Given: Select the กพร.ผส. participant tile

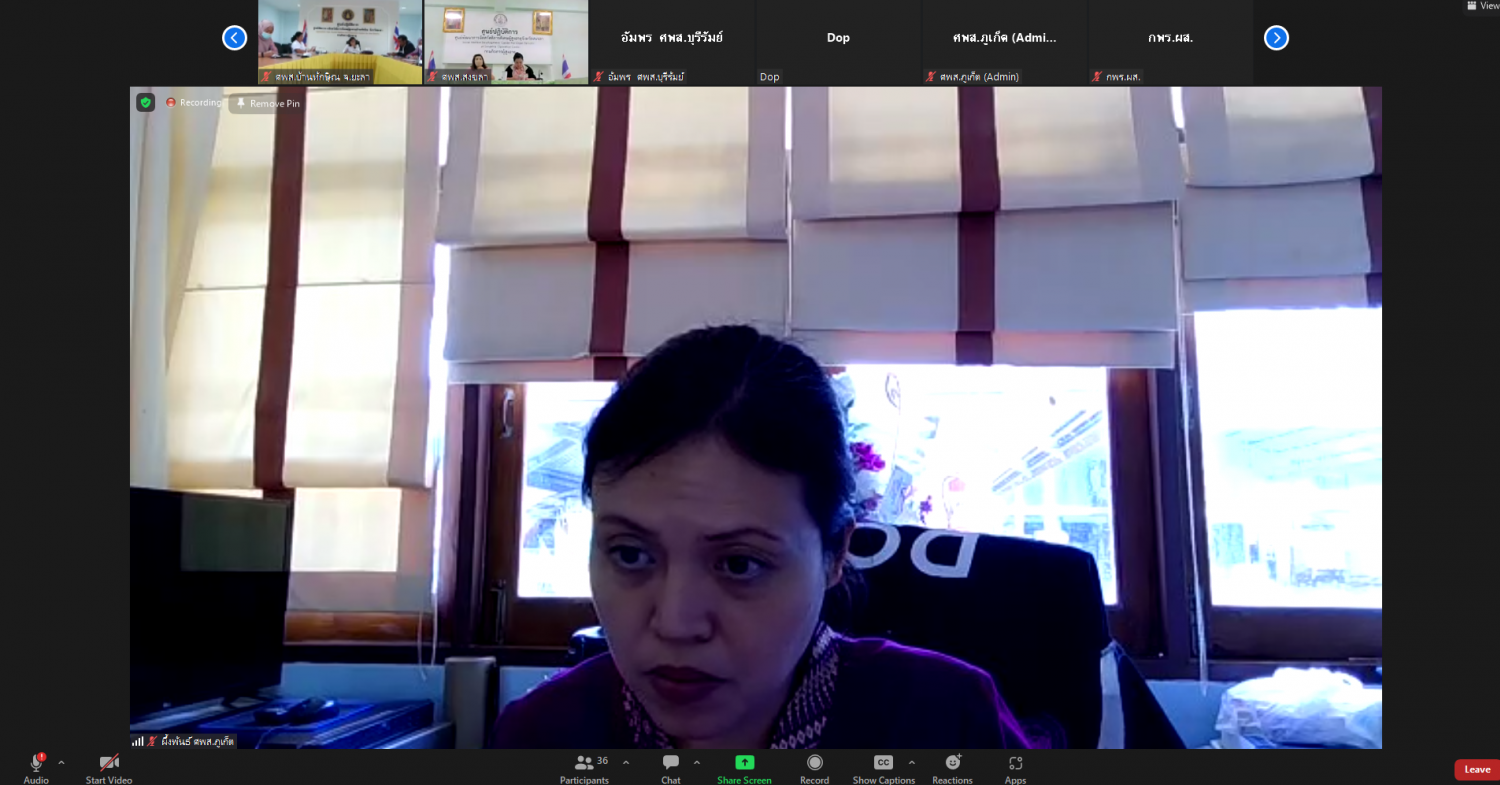Looking at the screenshot, I should click(1170, 42).
